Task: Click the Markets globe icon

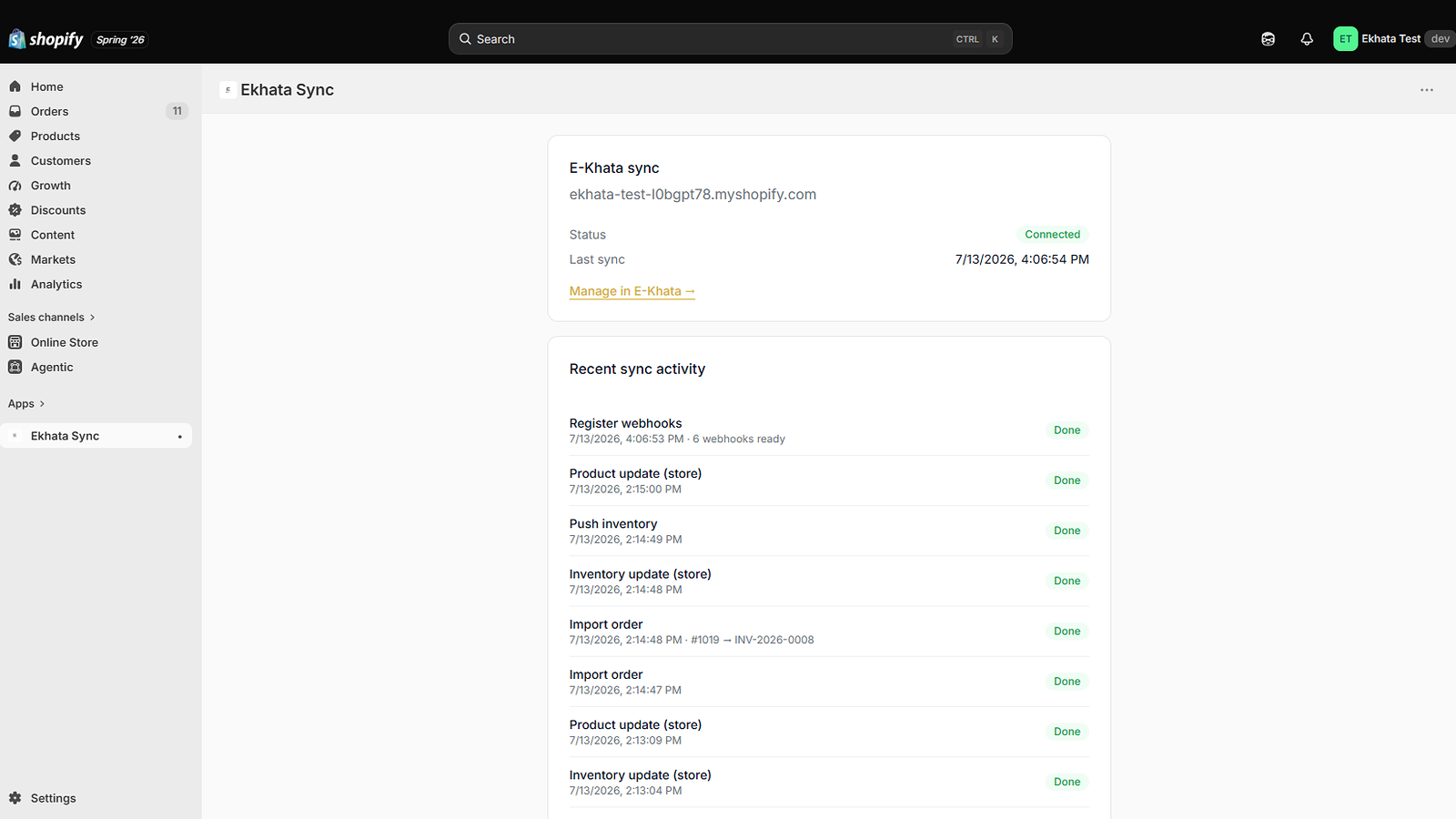Action: 15,259
